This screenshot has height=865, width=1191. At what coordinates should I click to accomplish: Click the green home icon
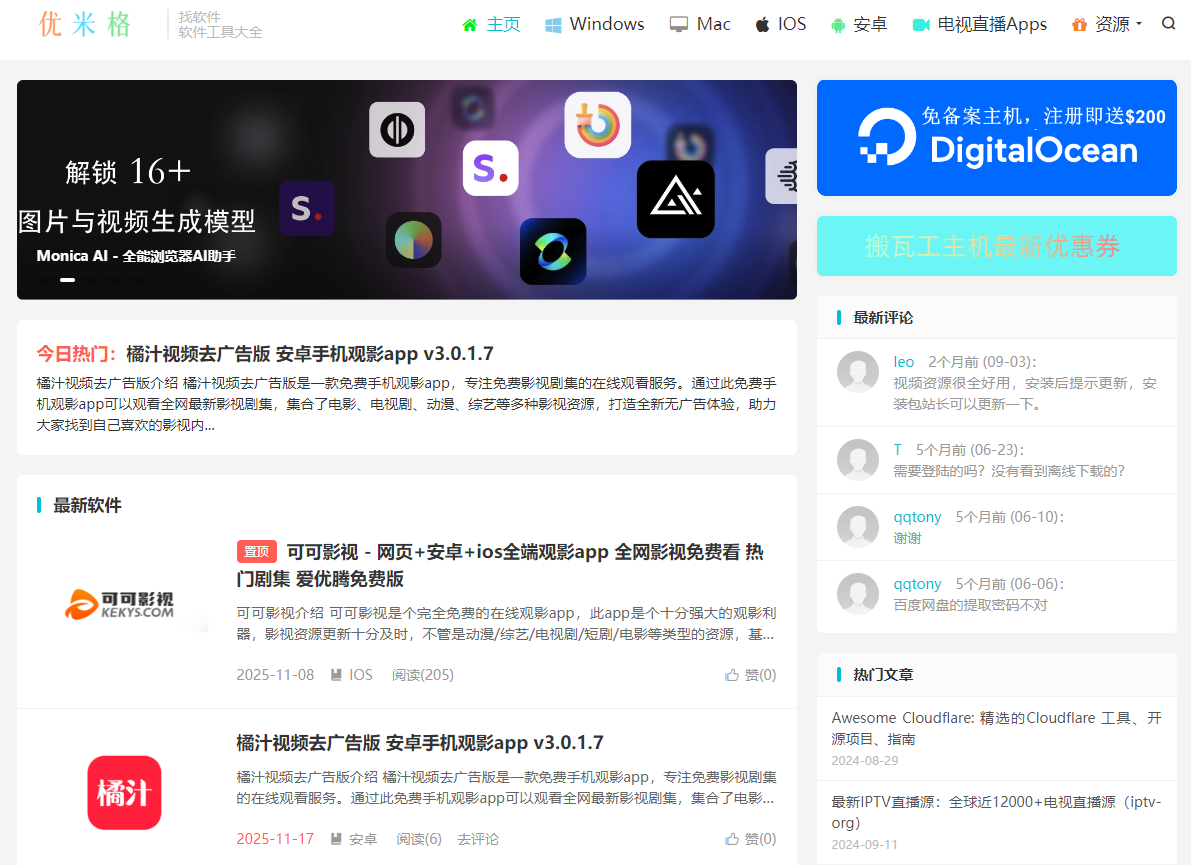[x=470, y=25]
